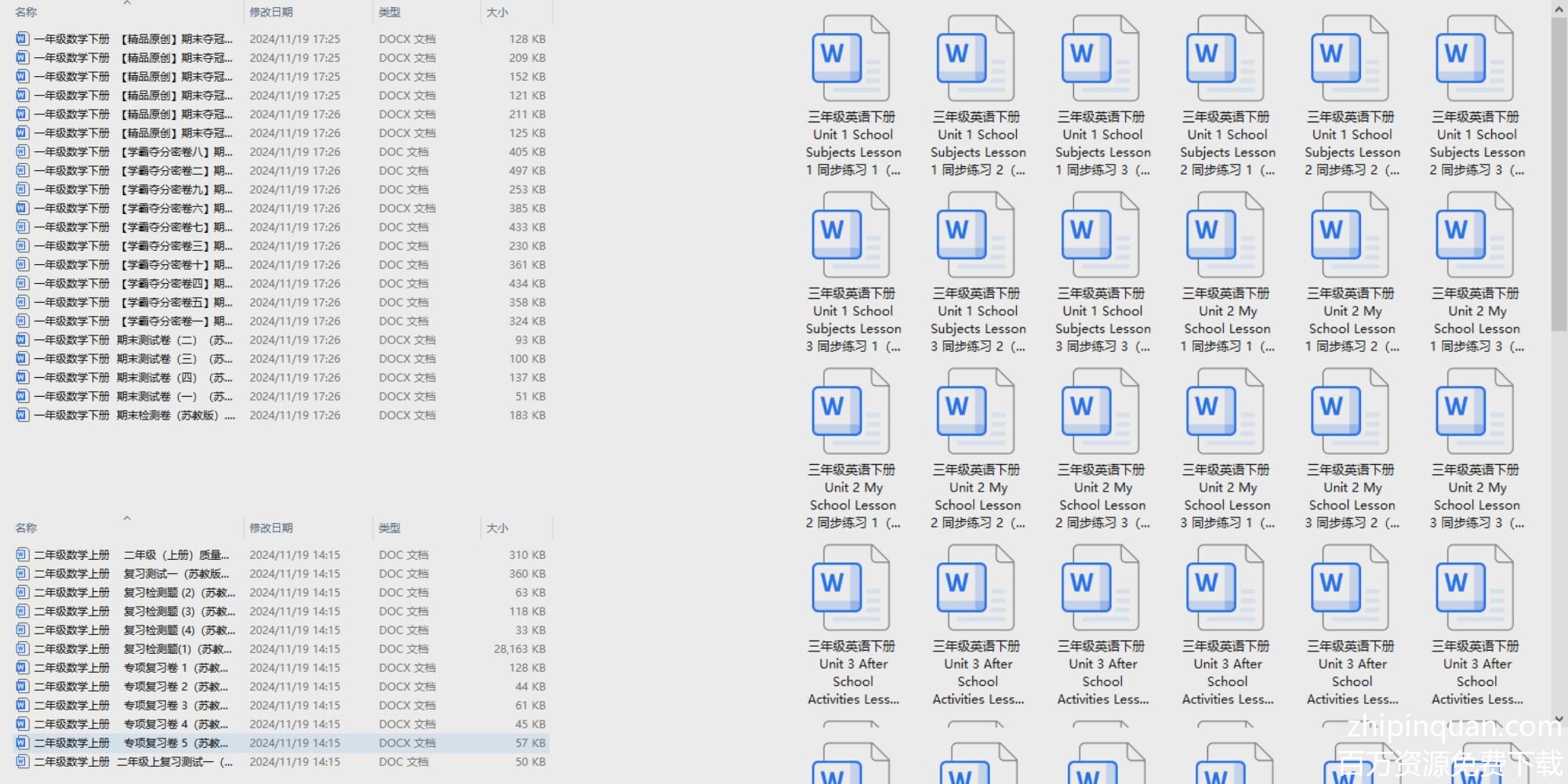Toggle sort arrow above 名称 in upper list
The width and height of the screenshot is (1568, 784).
[127, 4]
